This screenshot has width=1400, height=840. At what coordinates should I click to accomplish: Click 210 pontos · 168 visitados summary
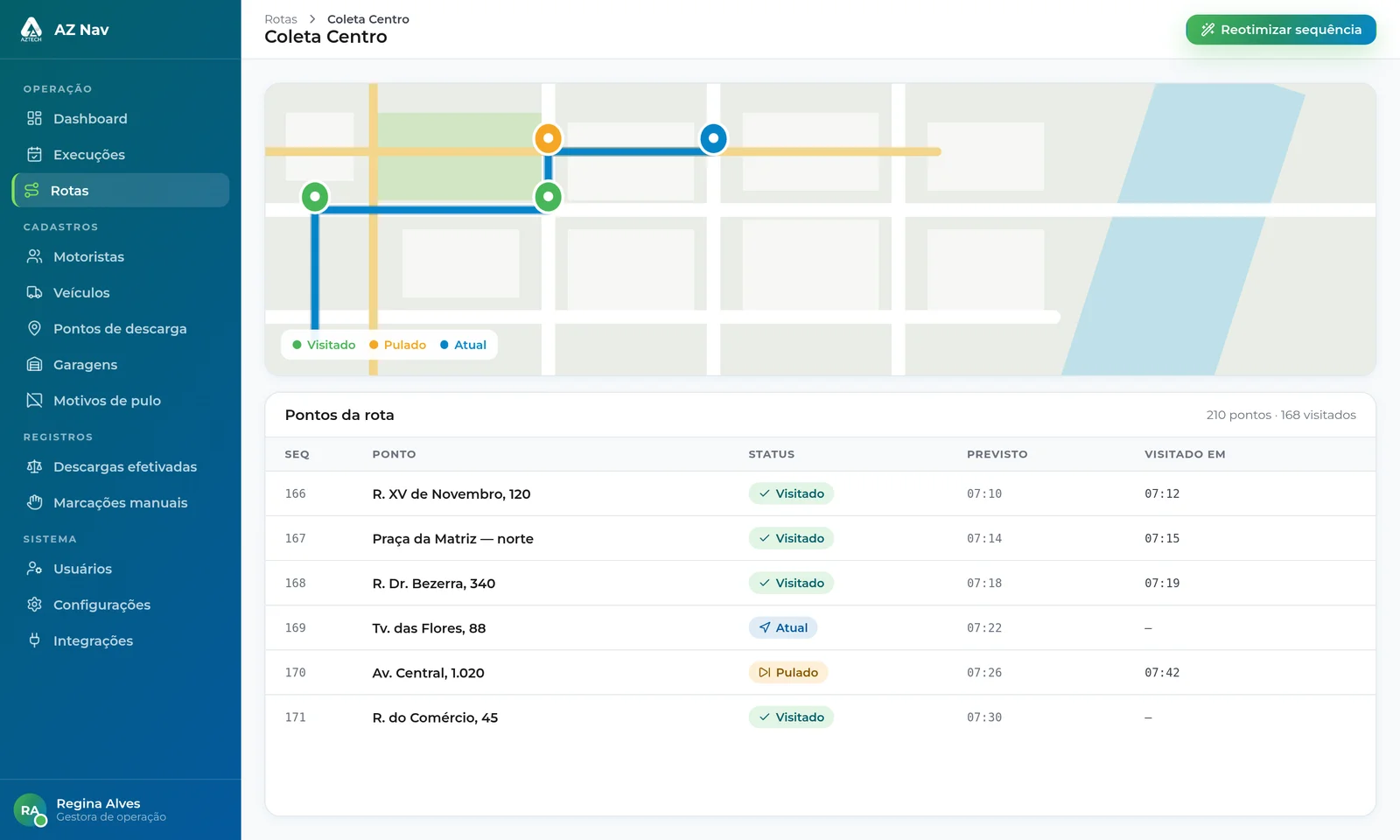coord(1281,415)
